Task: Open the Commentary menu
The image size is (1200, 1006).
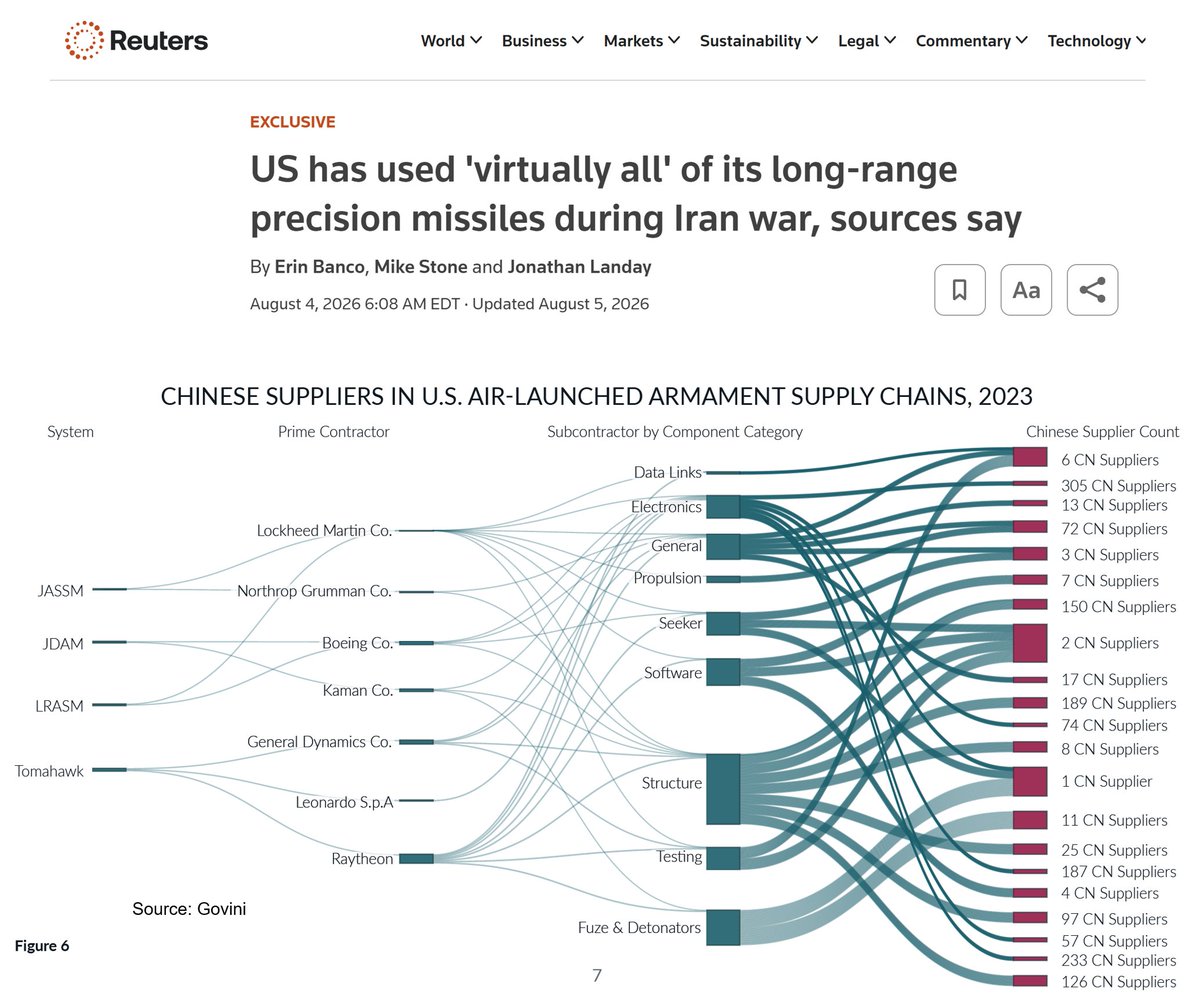Action: click(x=972, y=41)
